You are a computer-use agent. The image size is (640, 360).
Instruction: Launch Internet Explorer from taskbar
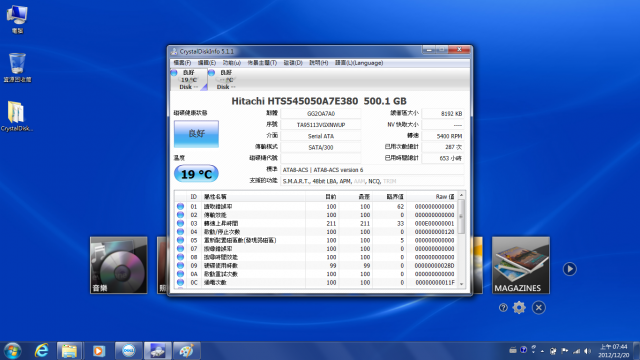(42, 351)
